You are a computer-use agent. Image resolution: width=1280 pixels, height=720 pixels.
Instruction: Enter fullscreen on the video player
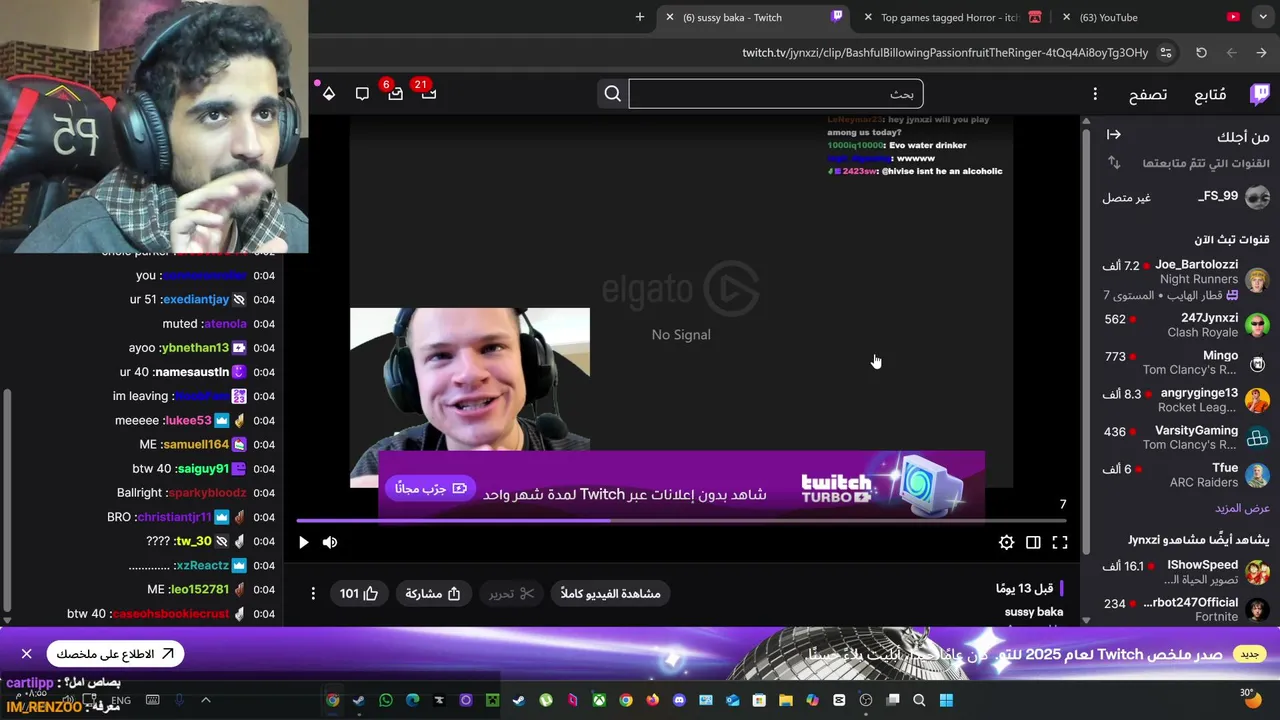pos(1060,542)
